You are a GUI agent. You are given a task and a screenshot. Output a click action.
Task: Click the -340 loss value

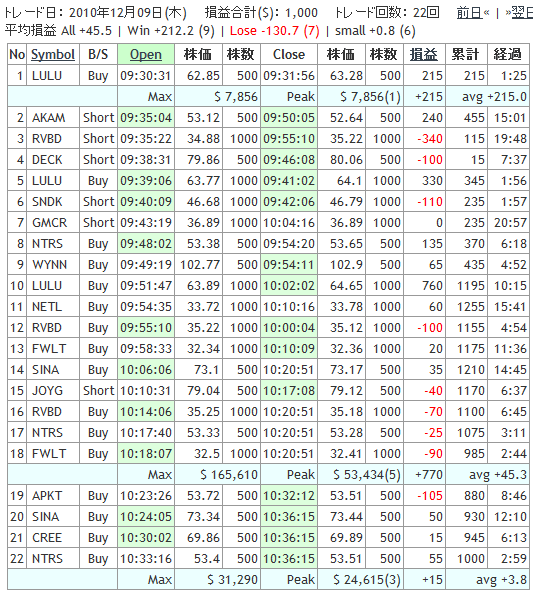430,139
